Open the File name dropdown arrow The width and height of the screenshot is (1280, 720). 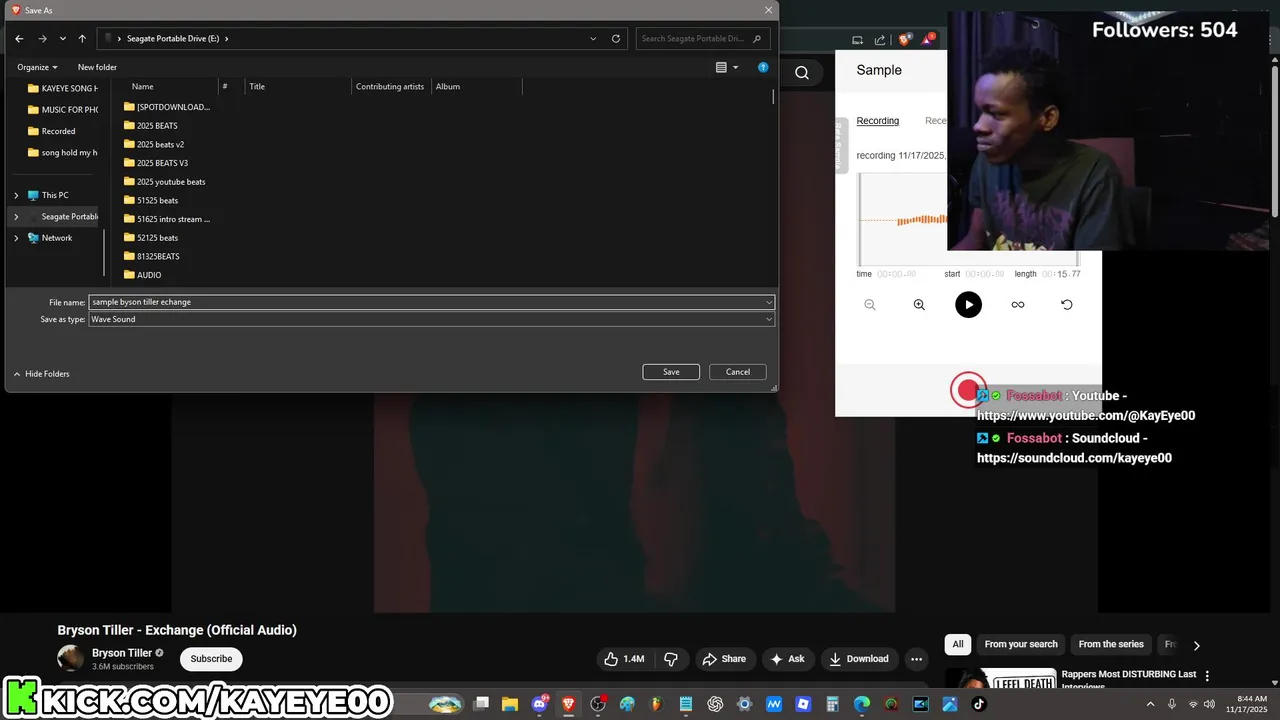coord(769,302)
